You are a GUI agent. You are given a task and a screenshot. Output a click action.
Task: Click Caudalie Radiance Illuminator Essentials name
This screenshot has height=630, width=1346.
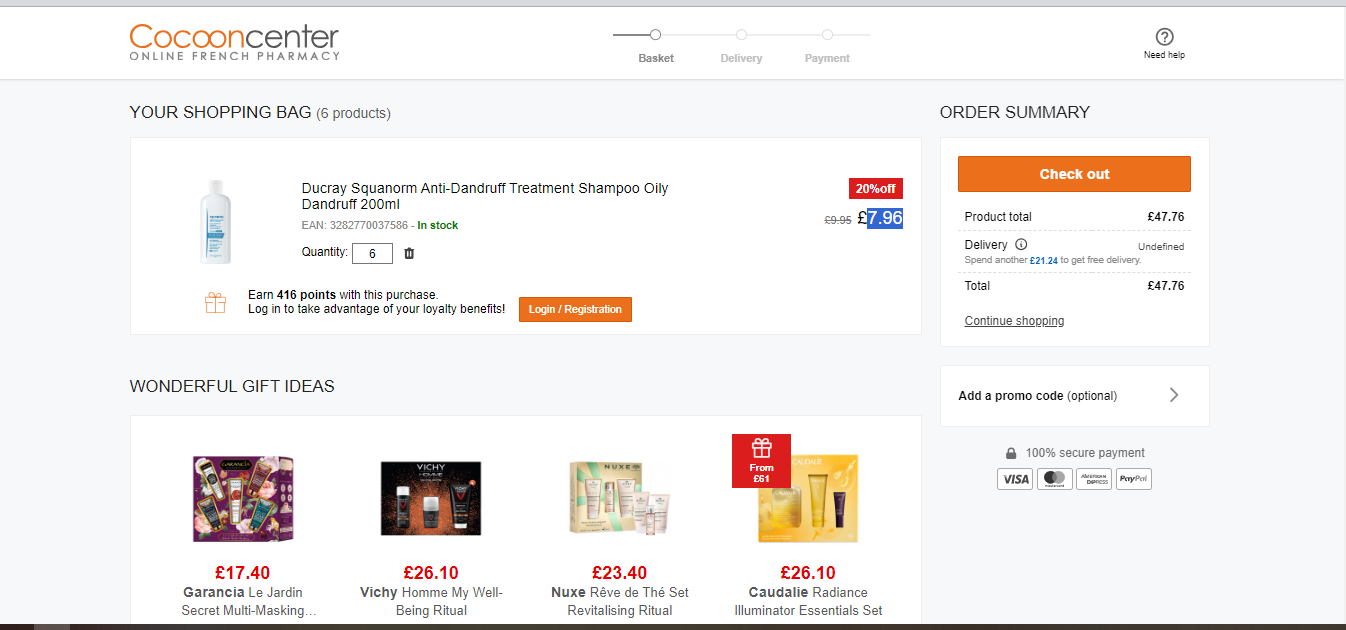pos(808,601)
